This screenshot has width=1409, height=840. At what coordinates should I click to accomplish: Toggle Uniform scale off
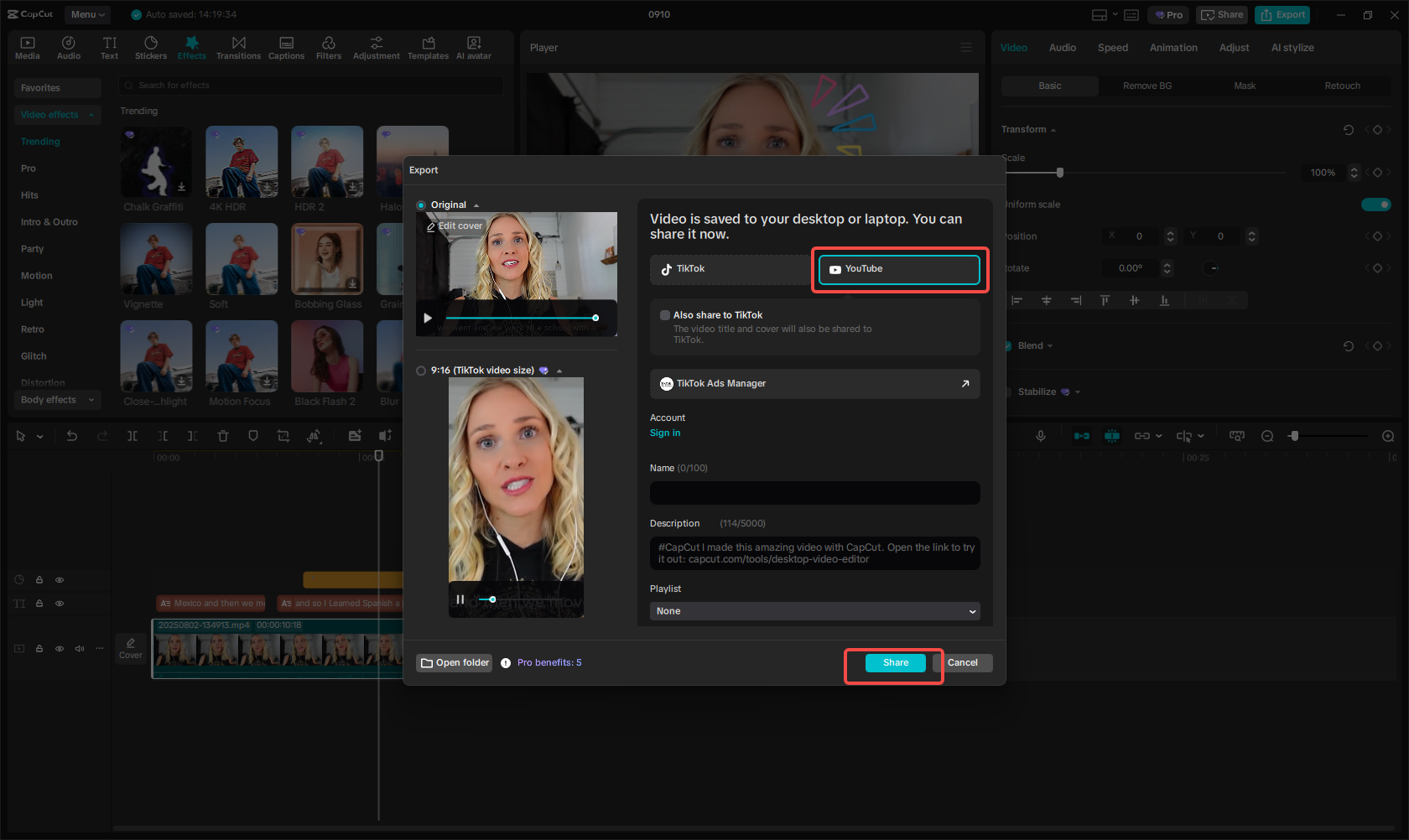pyautogui.click(x=1375, y=204)
